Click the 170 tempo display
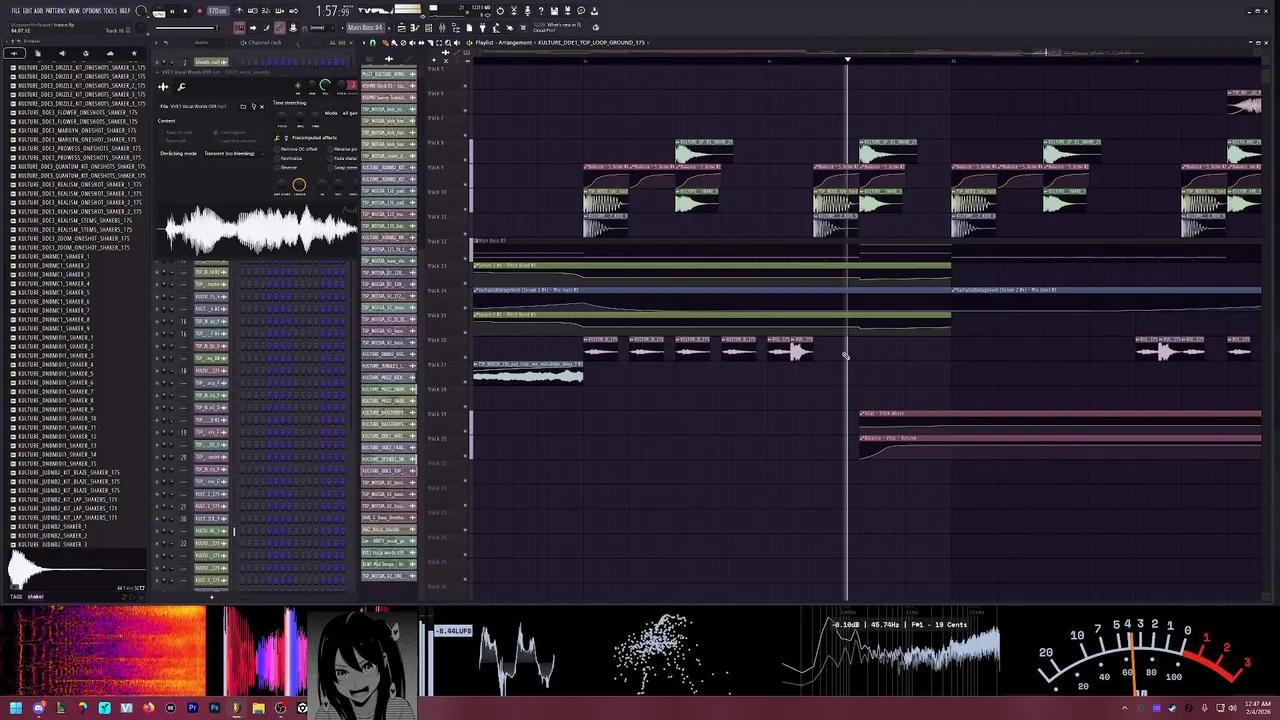The height and width of the screenshot is (720, 1280). (x=217, y=11)
